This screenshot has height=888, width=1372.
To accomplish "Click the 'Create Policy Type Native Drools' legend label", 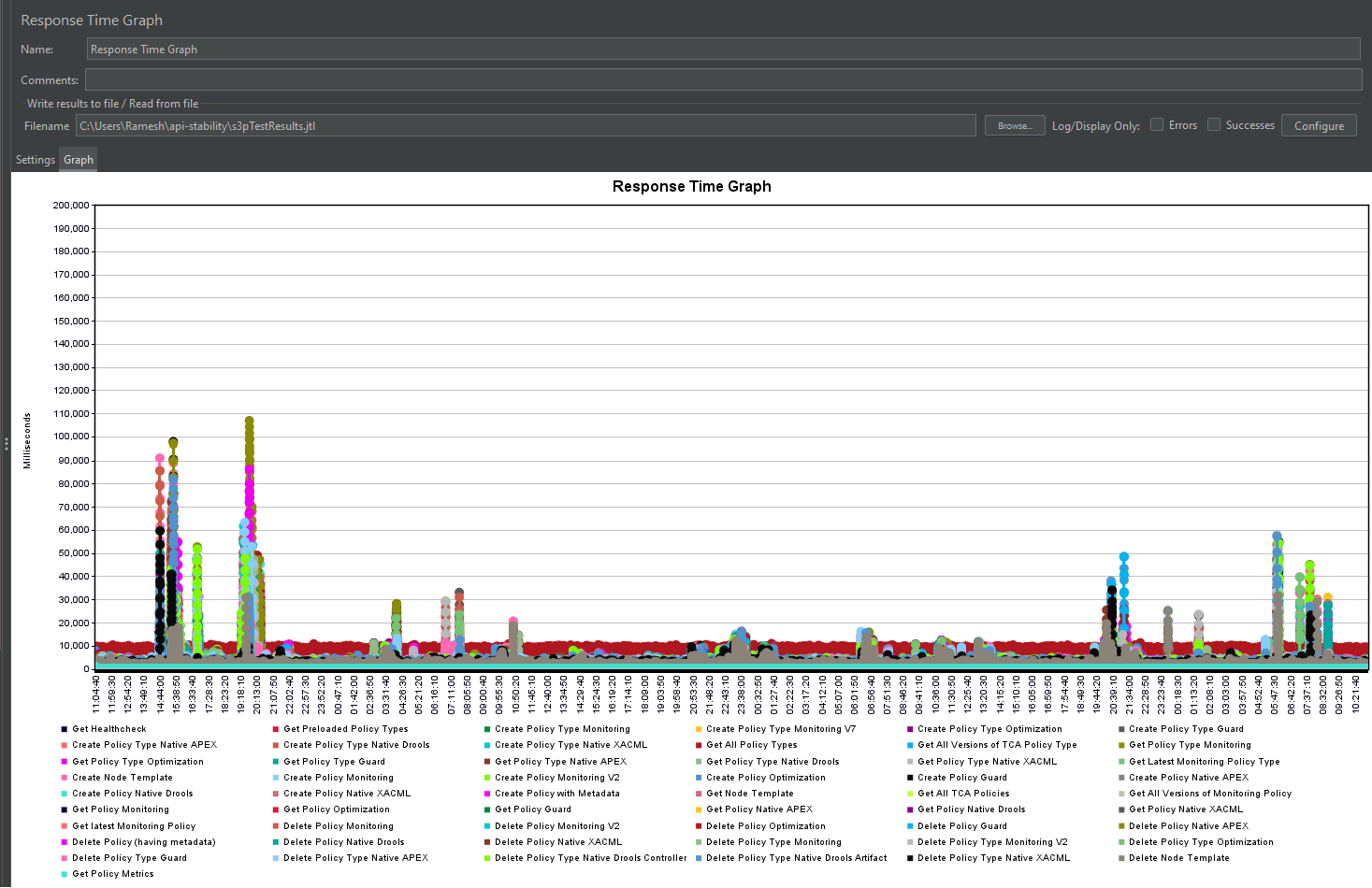I will click(x=356, y=745).
